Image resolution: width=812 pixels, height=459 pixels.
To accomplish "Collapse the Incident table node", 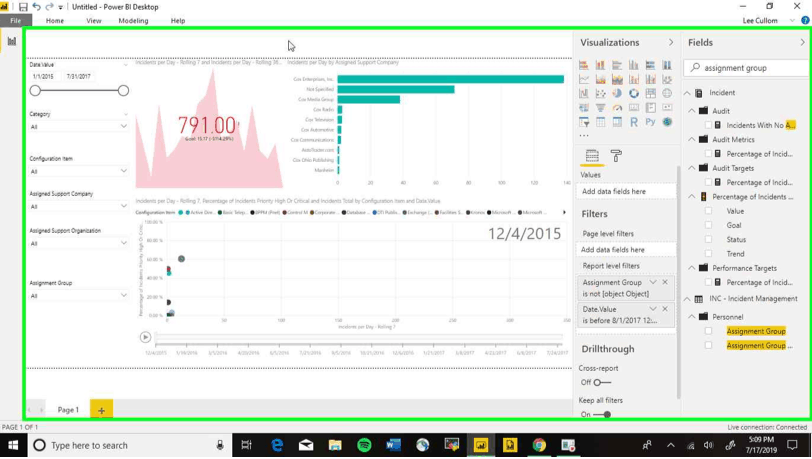I will tap(687, 93).
